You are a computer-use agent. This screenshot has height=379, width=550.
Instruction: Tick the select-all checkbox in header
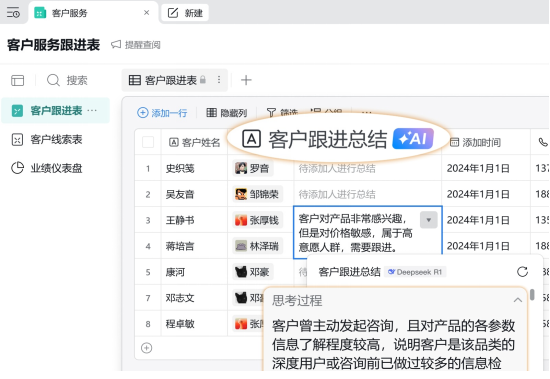coord(148,142)
